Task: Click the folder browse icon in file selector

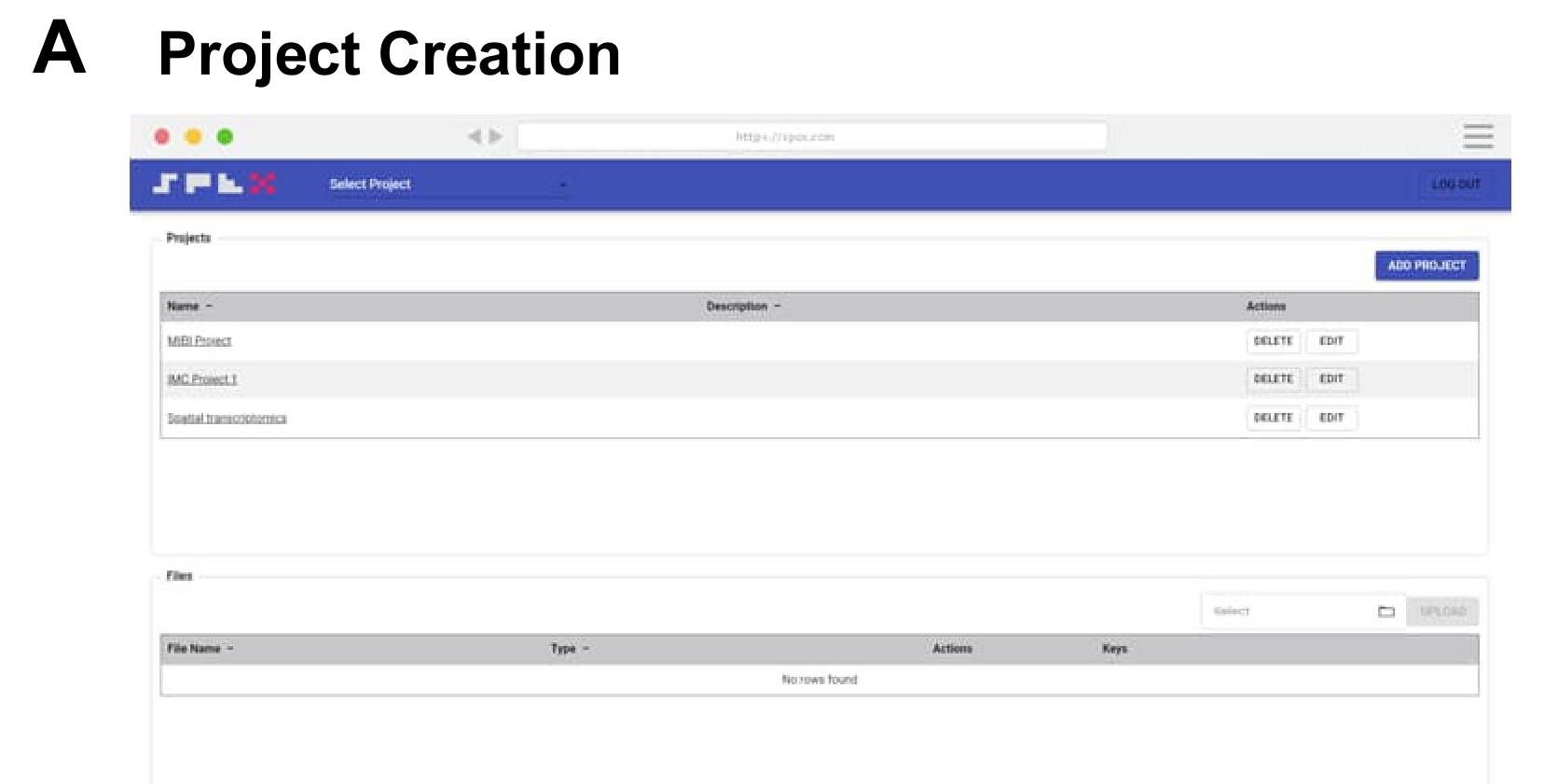Action: (x=1386, y=612)
